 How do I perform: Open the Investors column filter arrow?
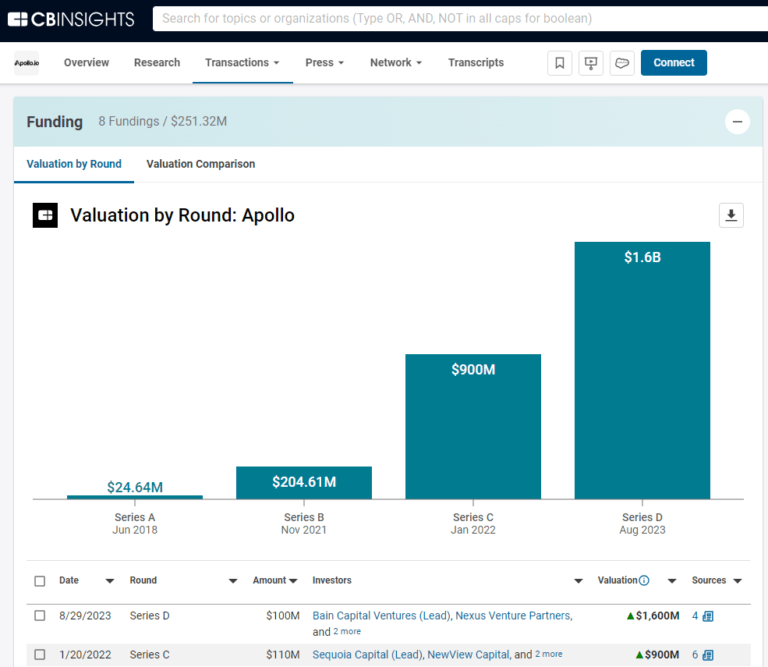578,581
